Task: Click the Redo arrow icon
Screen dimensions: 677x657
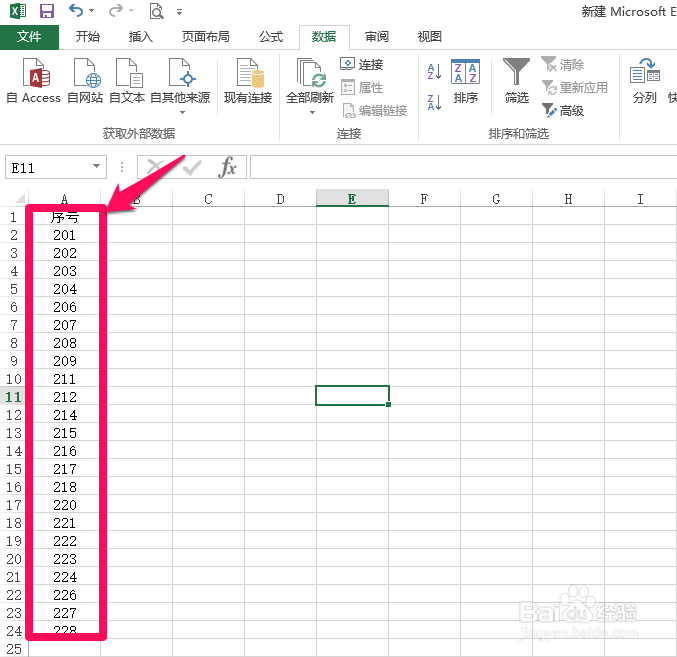Action: (x=115, y=10)
